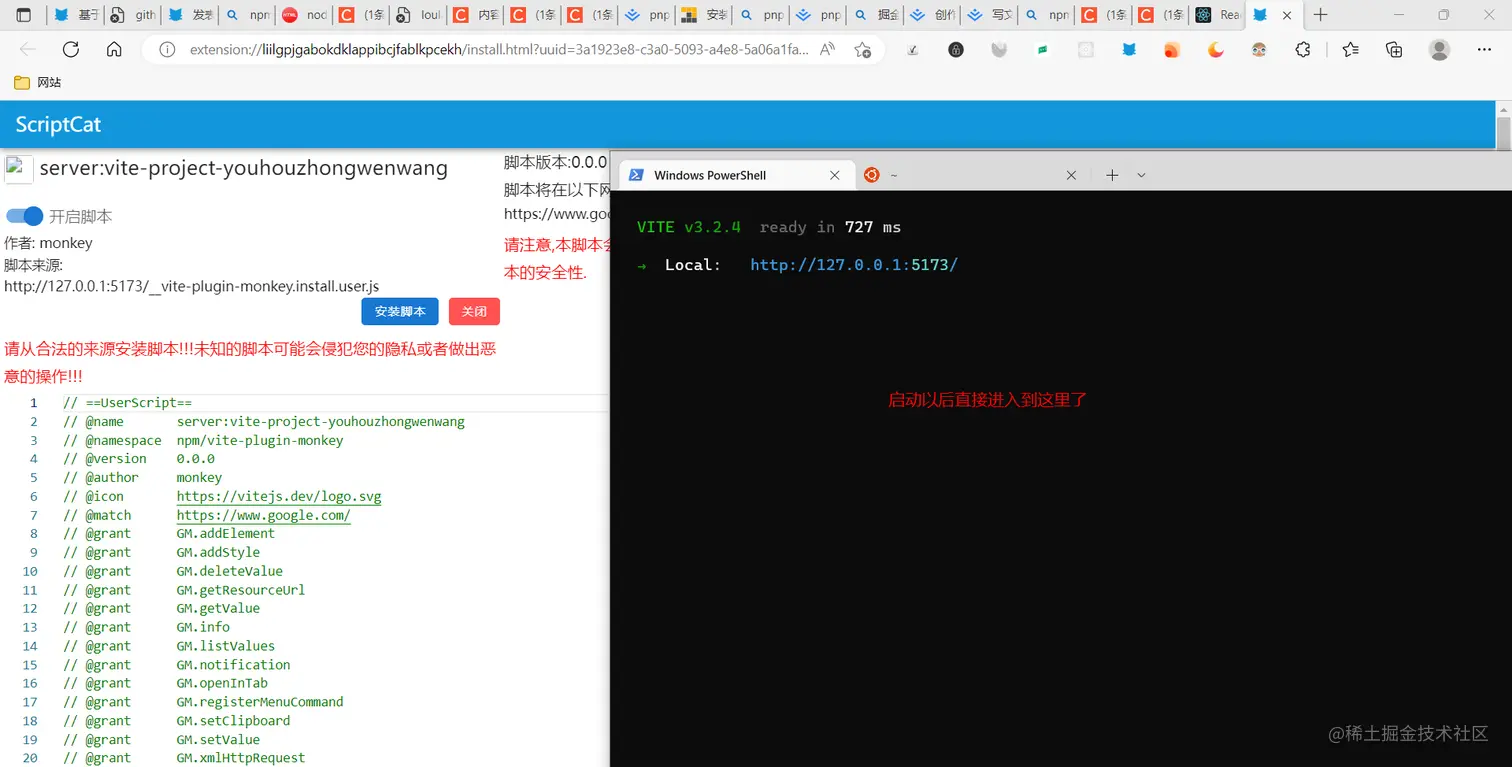Click the script source URL install.user.js text
This screenshot has width=1512, height=767.
(192, 286)
